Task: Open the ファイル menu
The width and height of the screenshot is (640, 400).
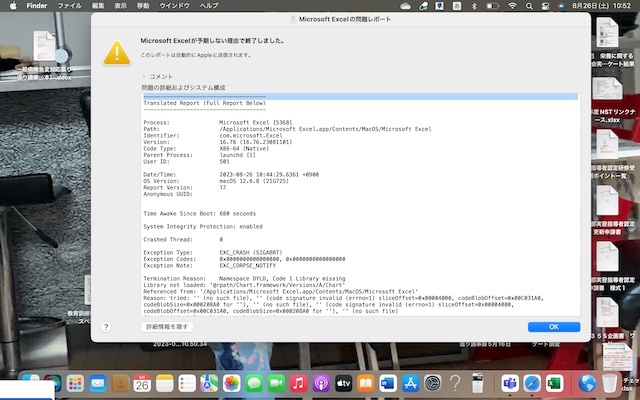Action: point(70,6)
